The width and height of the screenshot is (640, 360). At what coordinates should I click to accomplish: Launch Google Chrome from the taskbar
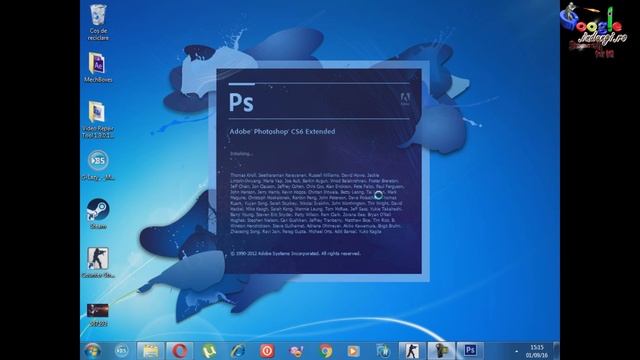pos(325,351)
